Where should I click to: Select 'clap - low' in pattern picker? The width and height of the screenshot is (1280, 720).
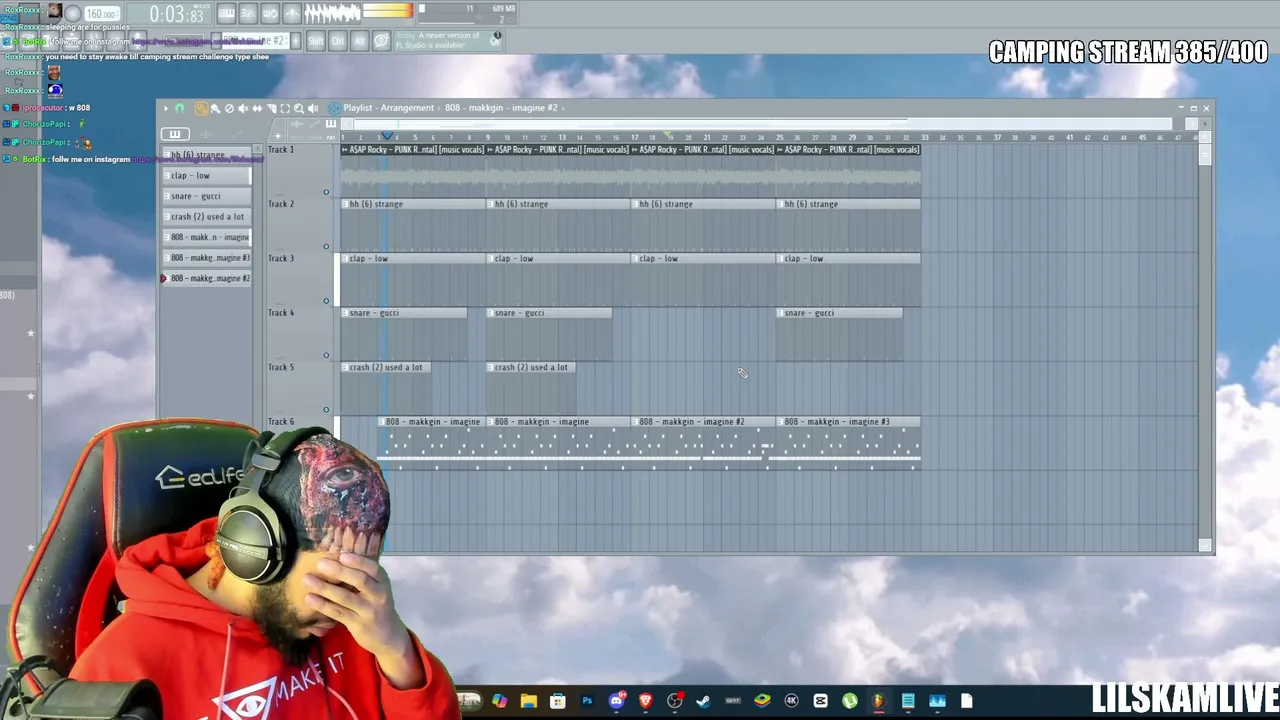206,176
